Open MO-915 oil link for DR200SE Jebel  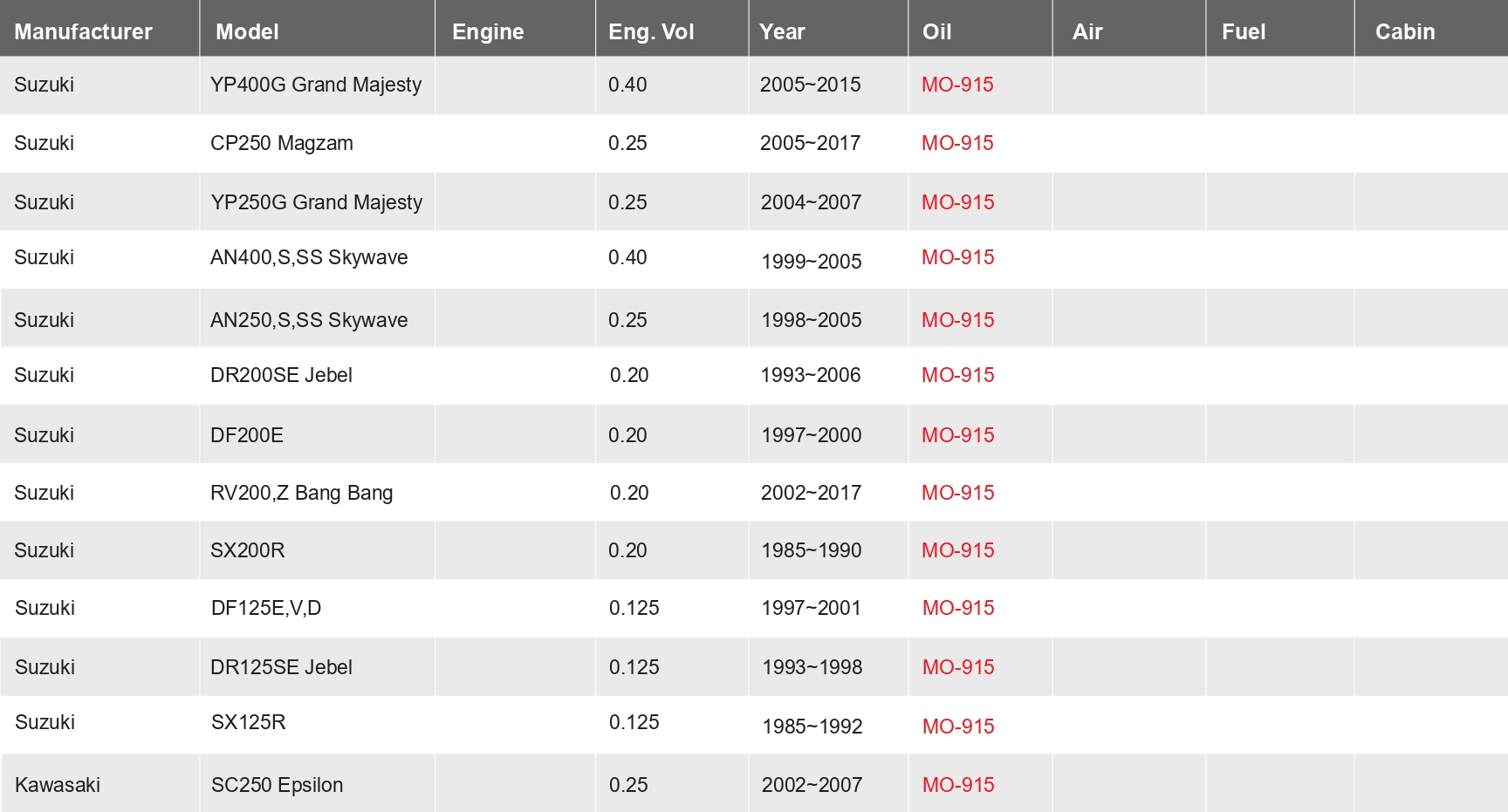[957, 375]
